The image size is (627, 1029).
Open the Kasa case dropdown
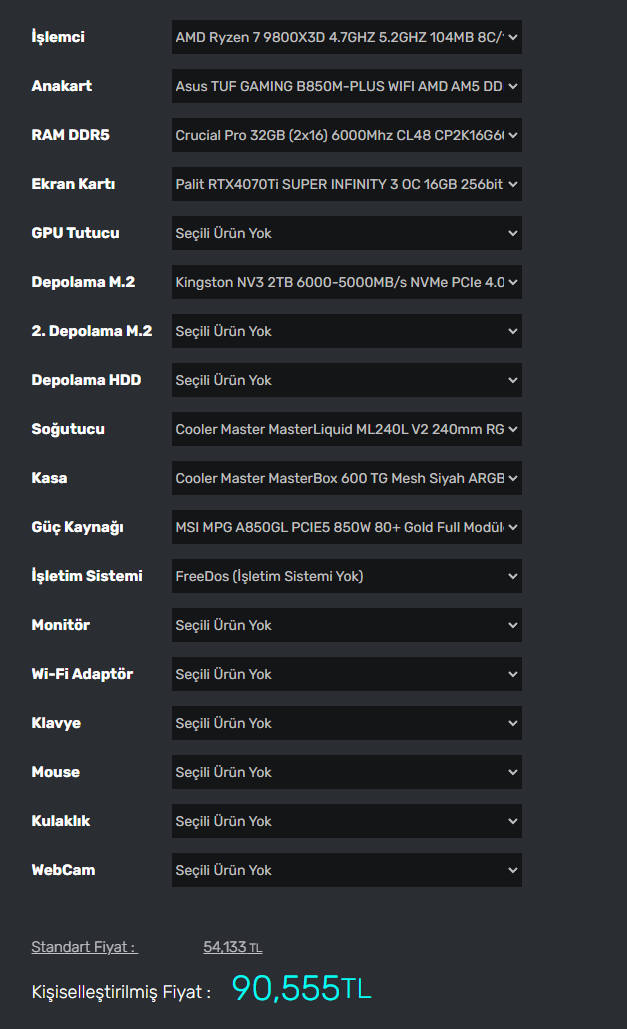[346, 478]
